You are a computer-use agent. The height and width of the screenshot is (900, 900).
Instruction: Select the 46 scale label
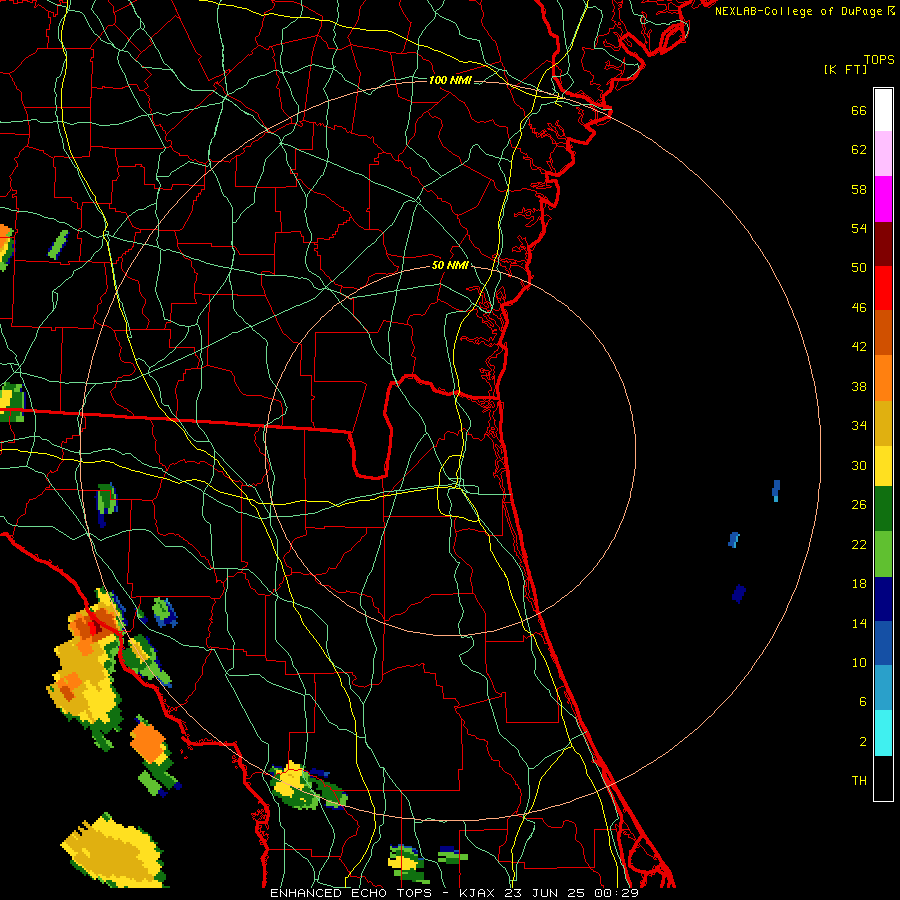pos(859,307)
